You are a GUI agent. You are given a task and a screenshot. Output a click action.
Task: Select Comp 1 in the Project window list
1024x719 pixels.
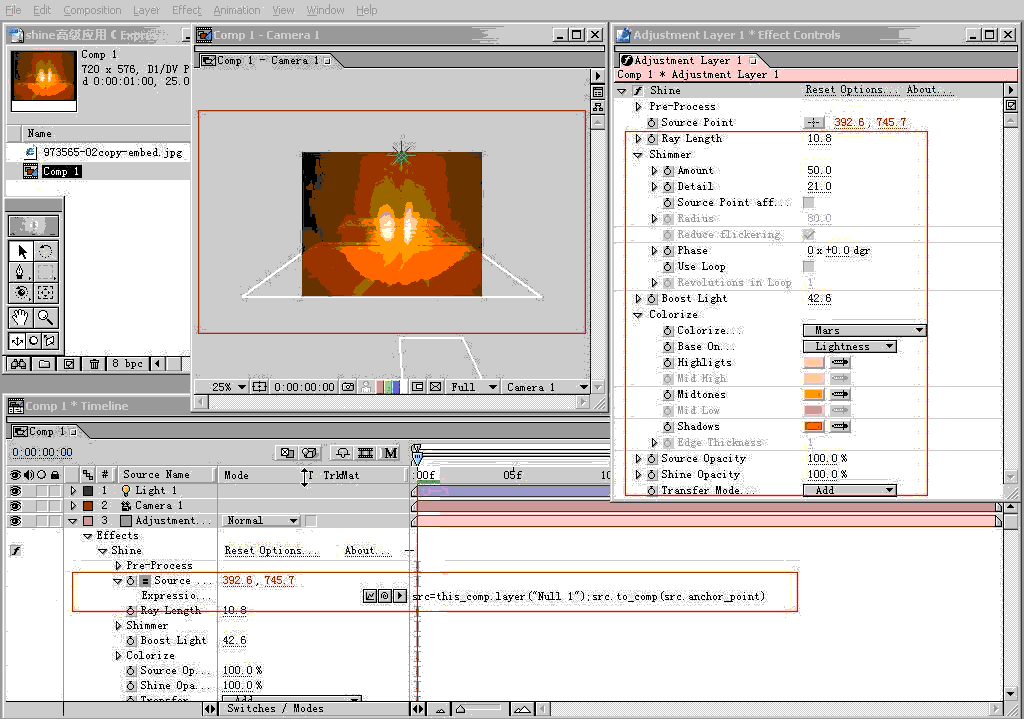(x=61, y=171)
